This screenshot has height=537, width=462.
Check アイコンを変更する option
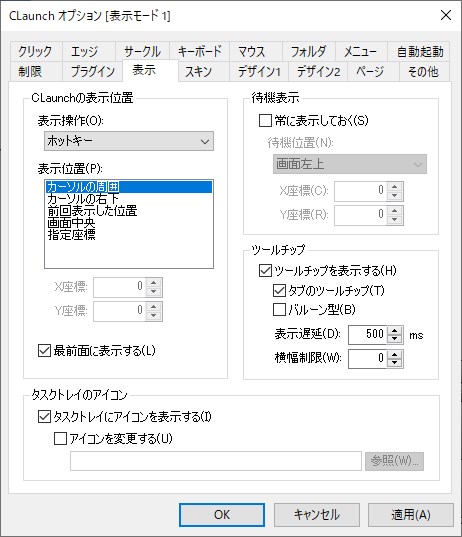pos(60,438)
